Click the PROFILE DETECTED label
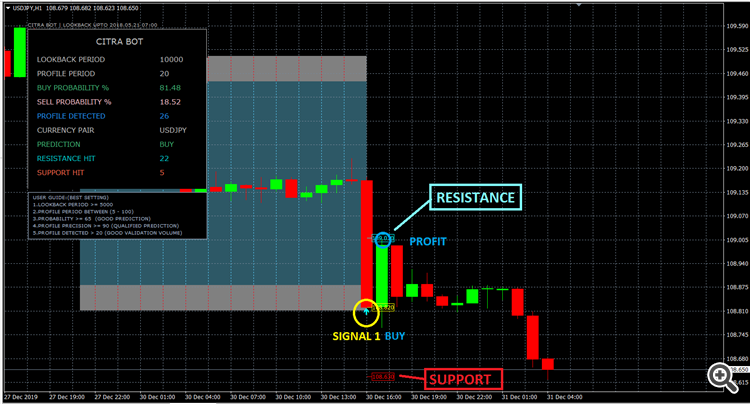 [71, 116]
